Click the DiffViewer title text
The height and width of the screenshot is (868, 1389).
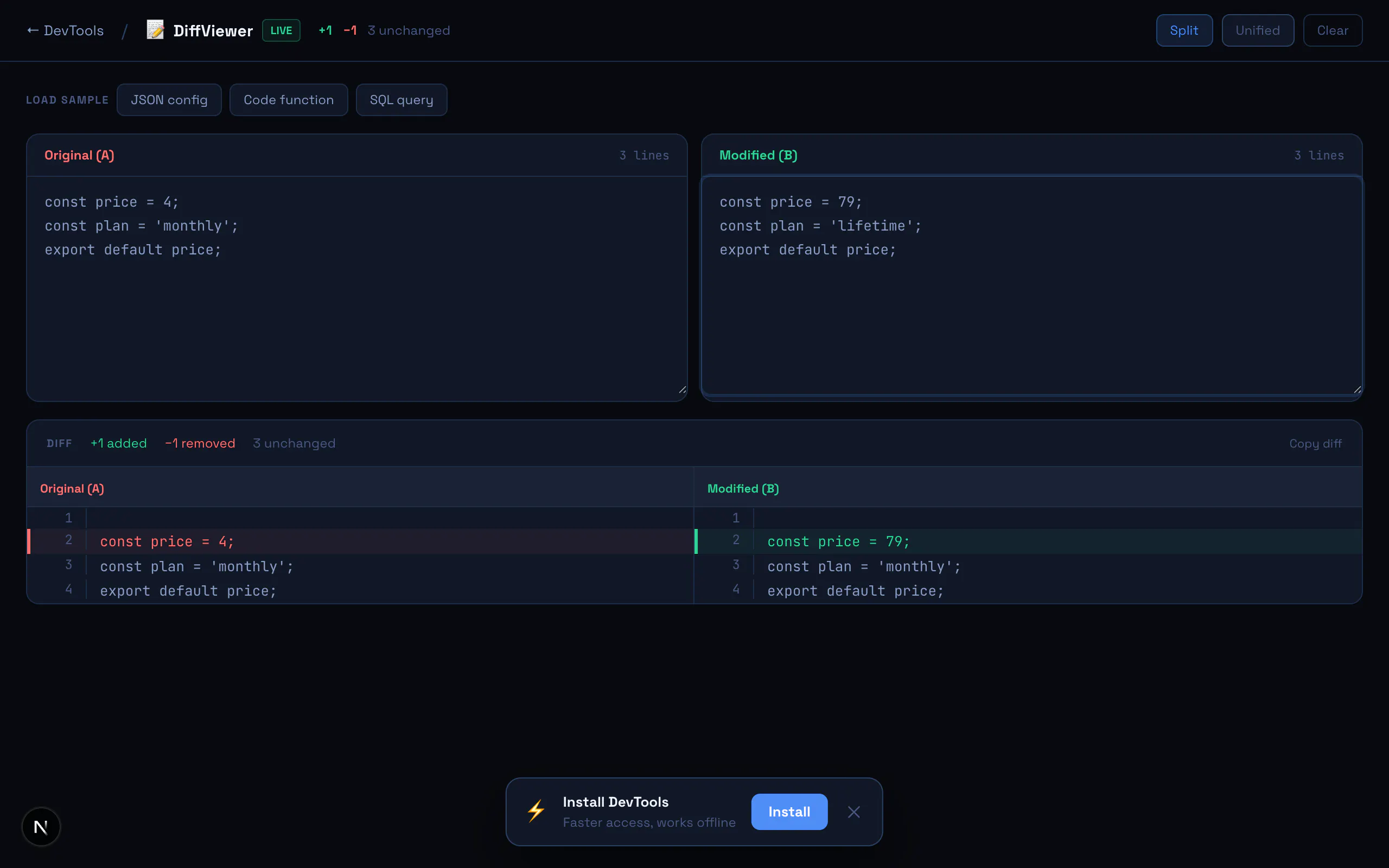pos(213,31)
